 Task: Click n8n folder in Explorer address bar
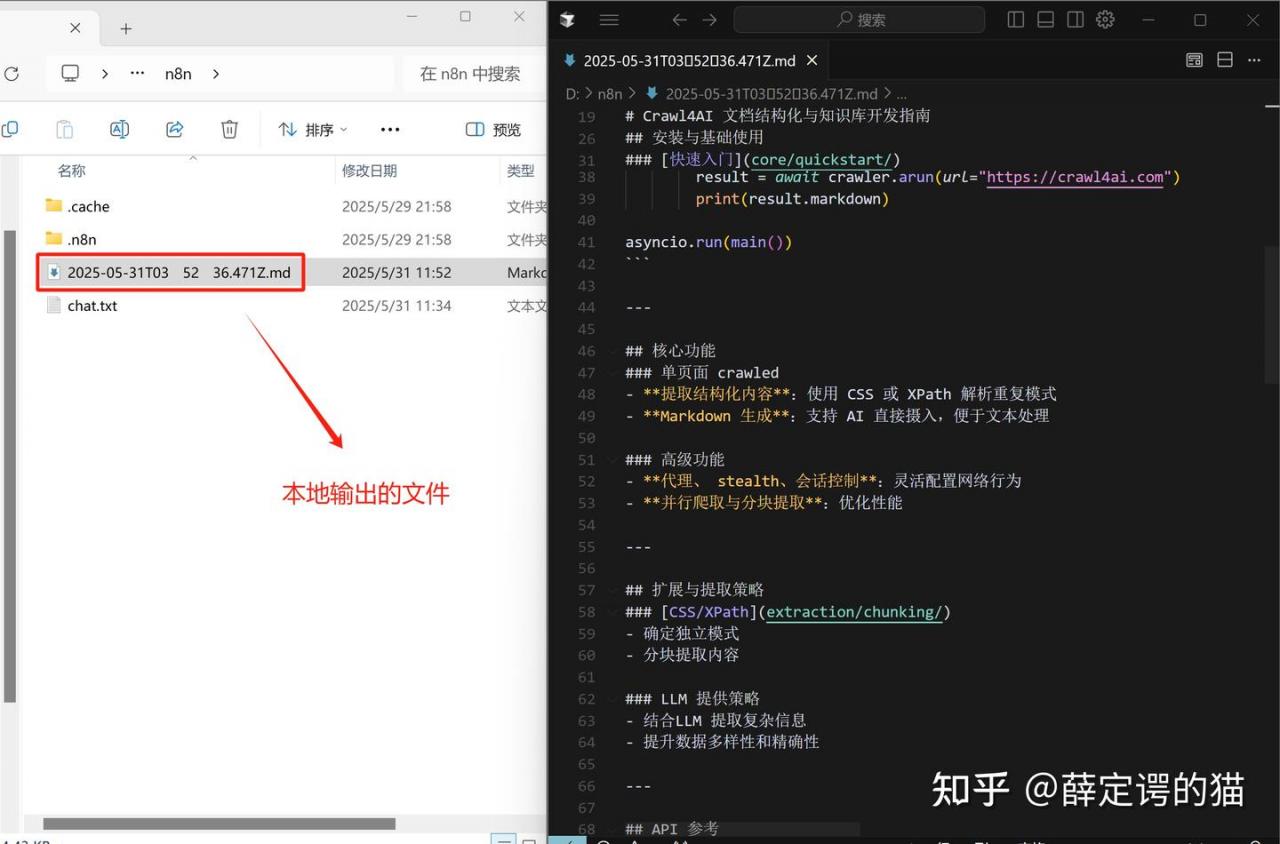tap(178, 73)
